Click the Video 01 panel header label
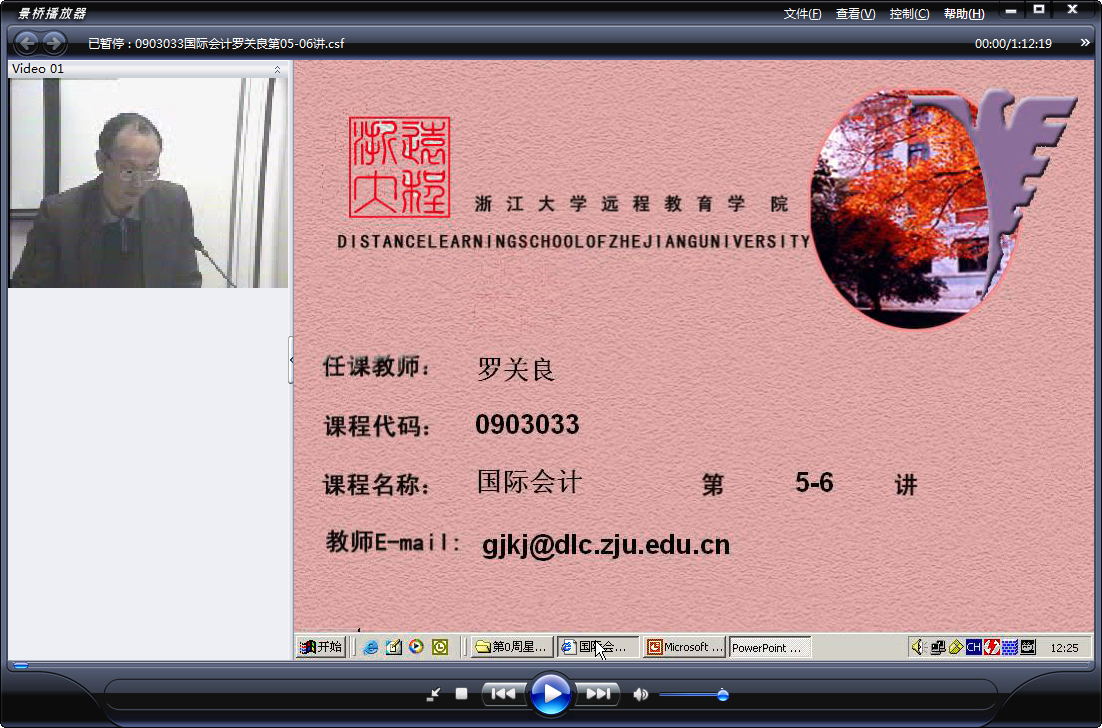Viewport: 1102px width, 728px height. tap(38, 69)
